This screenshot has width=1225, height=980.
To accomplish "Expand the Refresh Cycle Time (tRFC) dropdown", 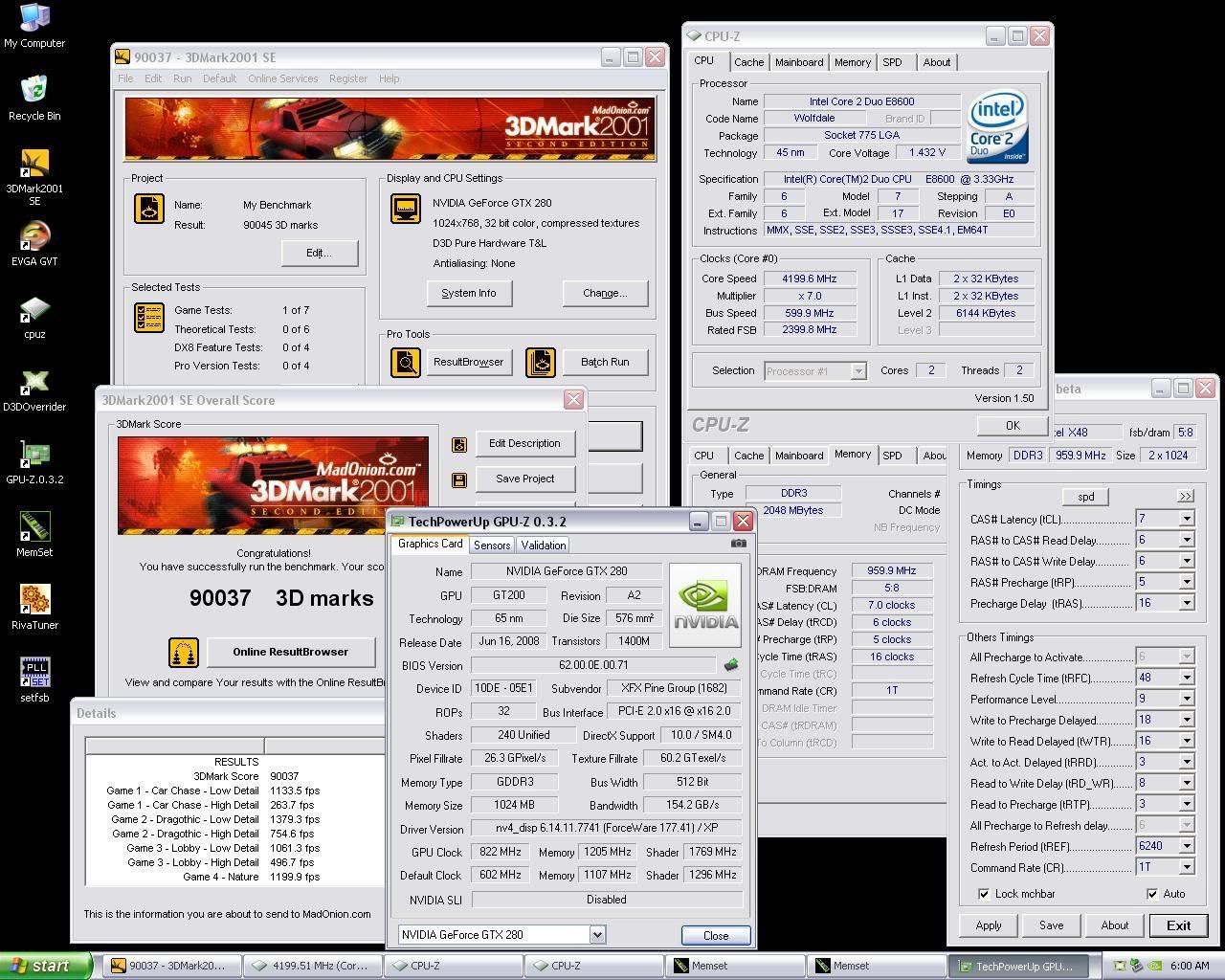I will click(1187, 678).
